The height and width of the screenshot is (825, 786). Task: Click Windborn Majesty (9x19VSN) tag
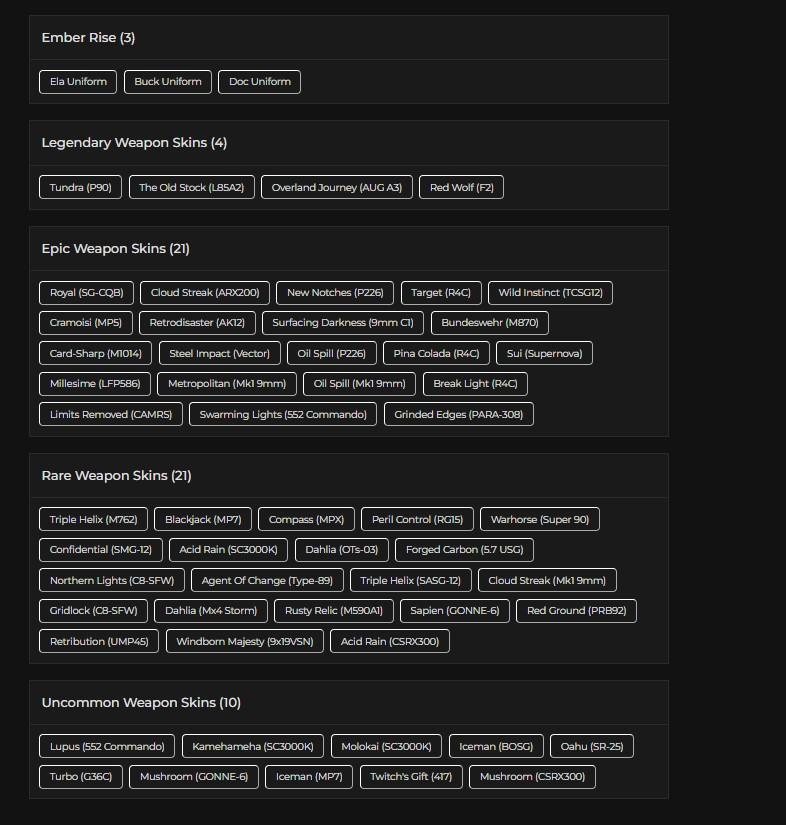[x=244, y=641]
